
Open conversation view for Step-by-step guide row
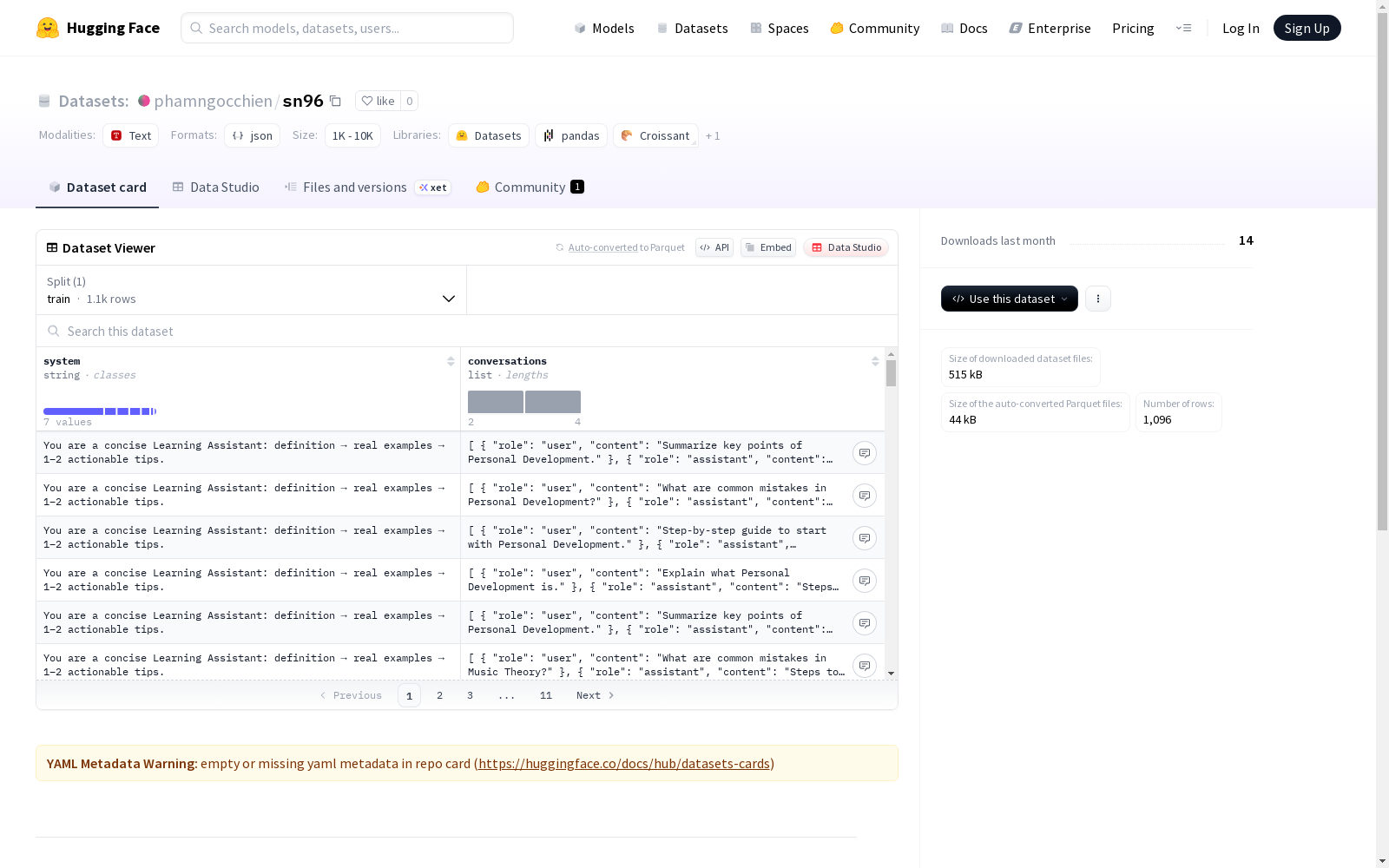[x=865, y=538]
